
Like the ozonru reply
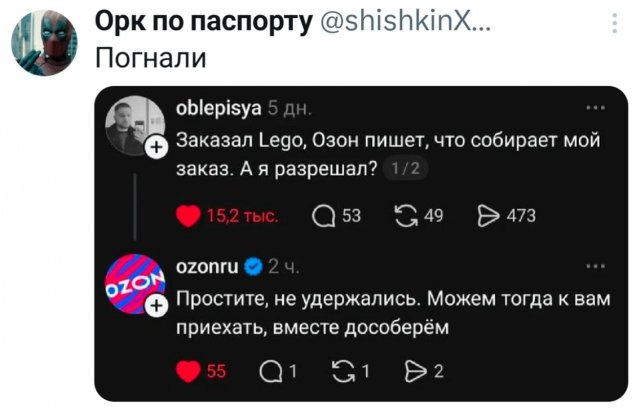tap(188, 371)
